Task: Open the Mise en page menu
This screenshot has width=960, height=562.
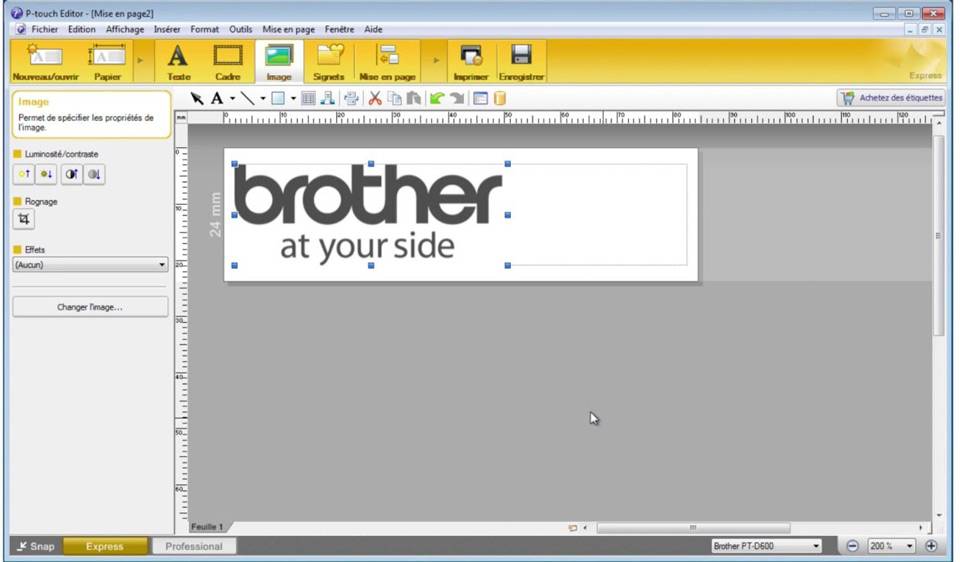Action: [x=288, y=29]
